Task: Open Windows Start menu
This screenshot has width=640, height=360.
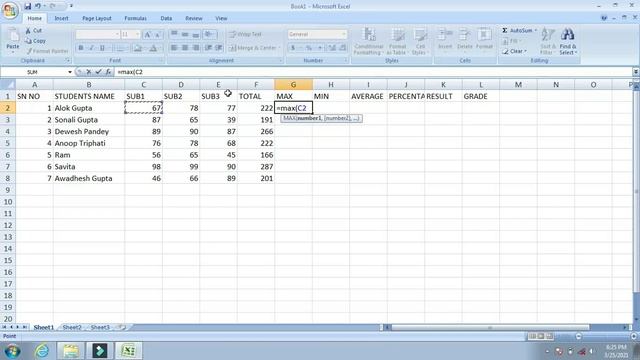Action: (12, 351)
